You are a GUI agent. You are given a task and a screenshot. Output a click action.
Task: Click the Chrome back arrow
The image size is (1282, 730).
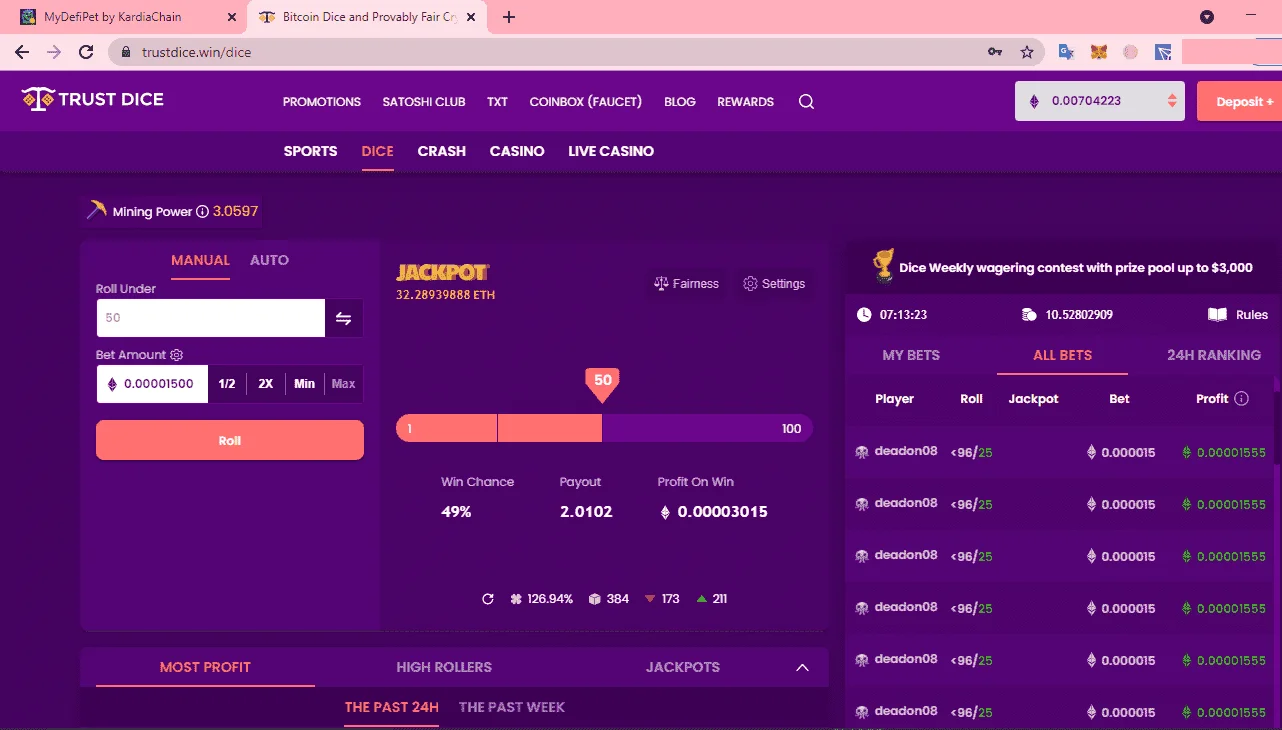click(x=22, y=52)
